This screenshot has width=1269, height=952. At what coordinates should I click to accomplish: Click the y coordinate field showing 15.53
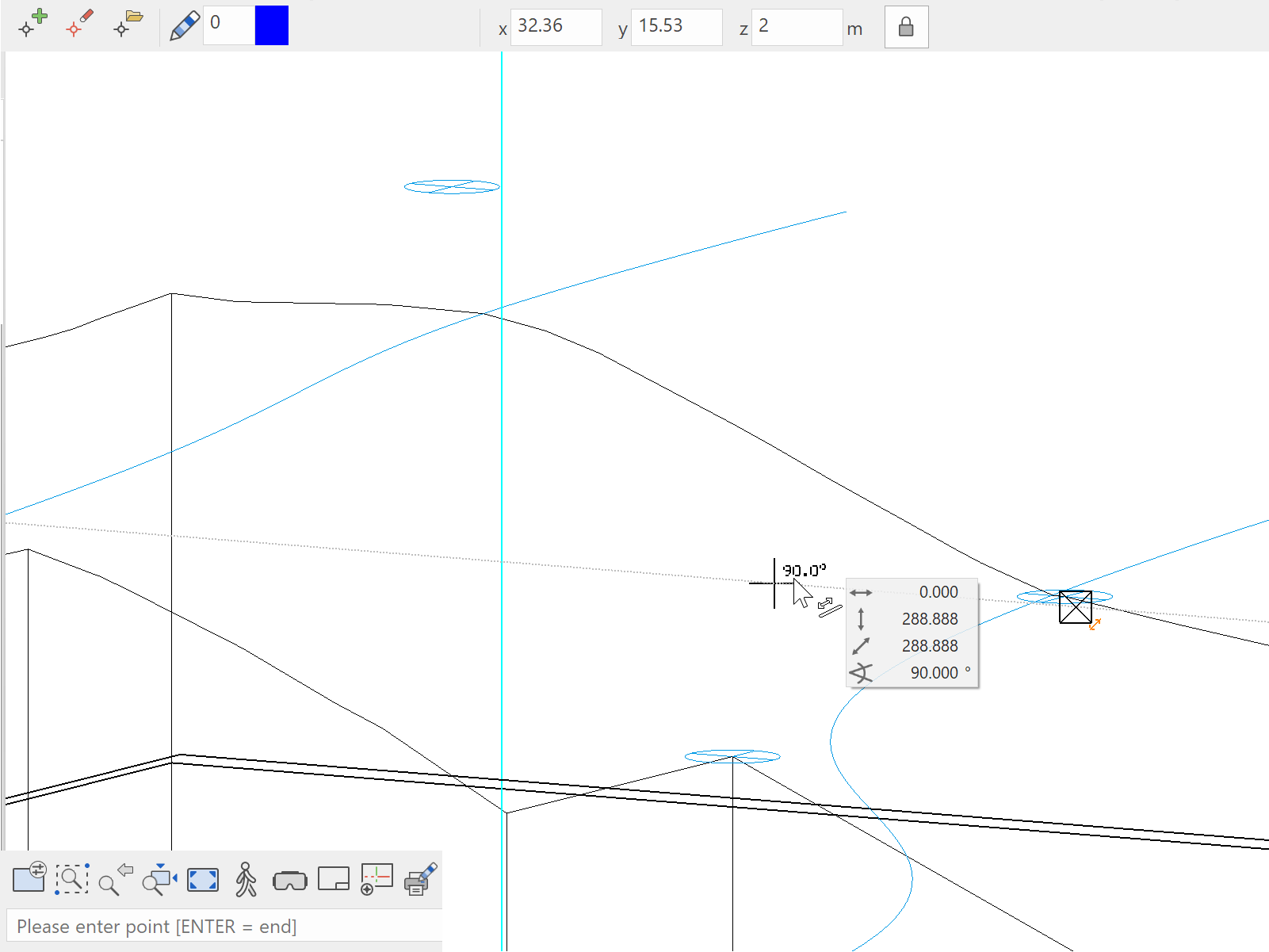coord(676,27)
